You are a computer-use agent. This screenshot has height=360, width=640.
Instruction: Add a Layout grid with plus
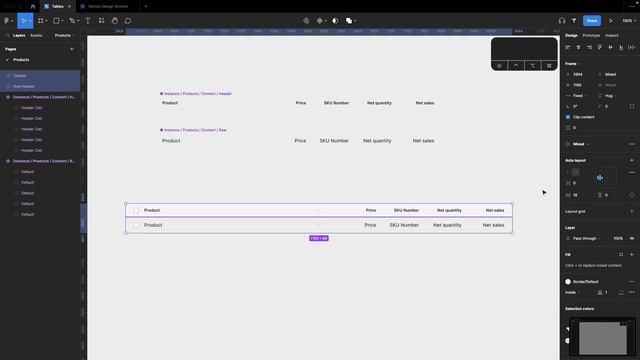(632, 211)
